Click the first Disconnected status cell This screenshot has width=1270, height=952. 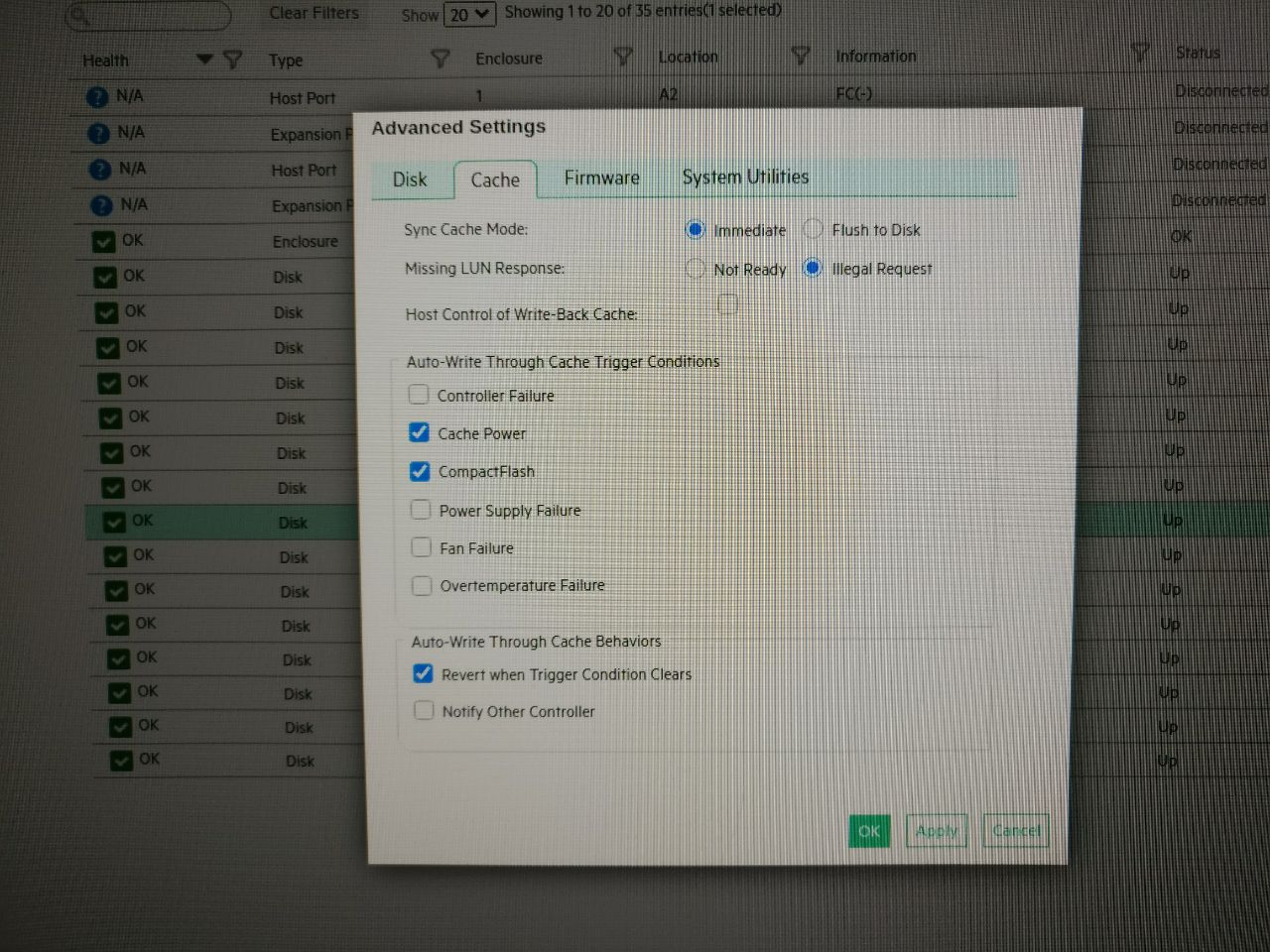point(1221,91)
